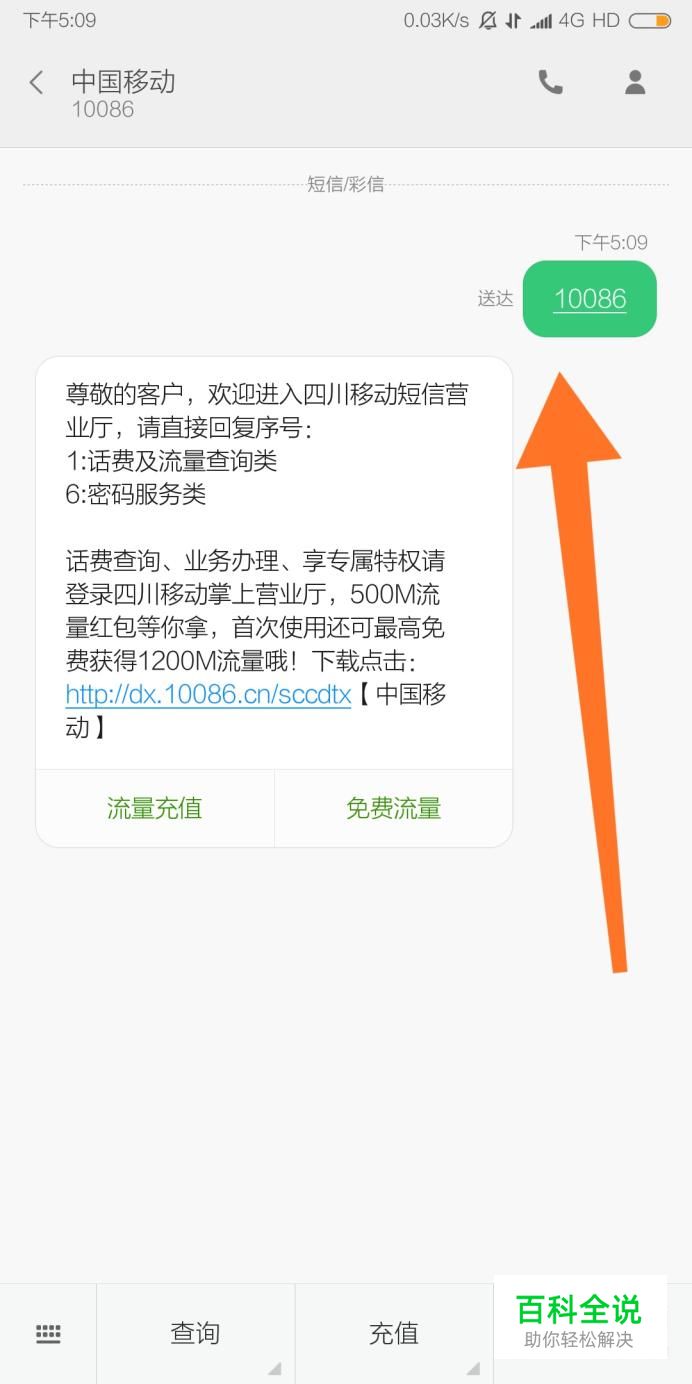Viewport: 692px width, 1384px height.
Task: Open the http://dx.10086.cn/sccdtx link
Action: point(208,694)
